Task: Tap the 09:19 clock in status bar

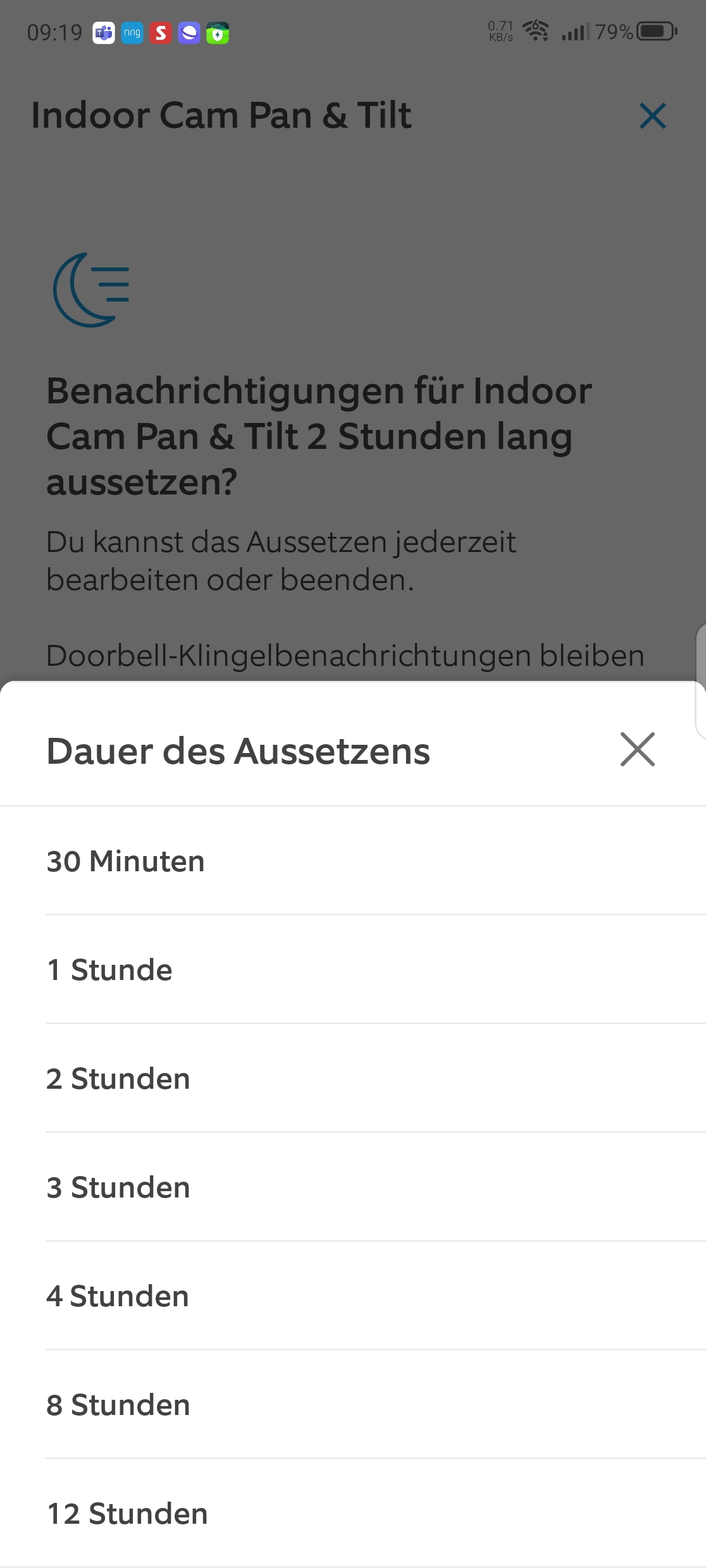Action: [54, 32]
